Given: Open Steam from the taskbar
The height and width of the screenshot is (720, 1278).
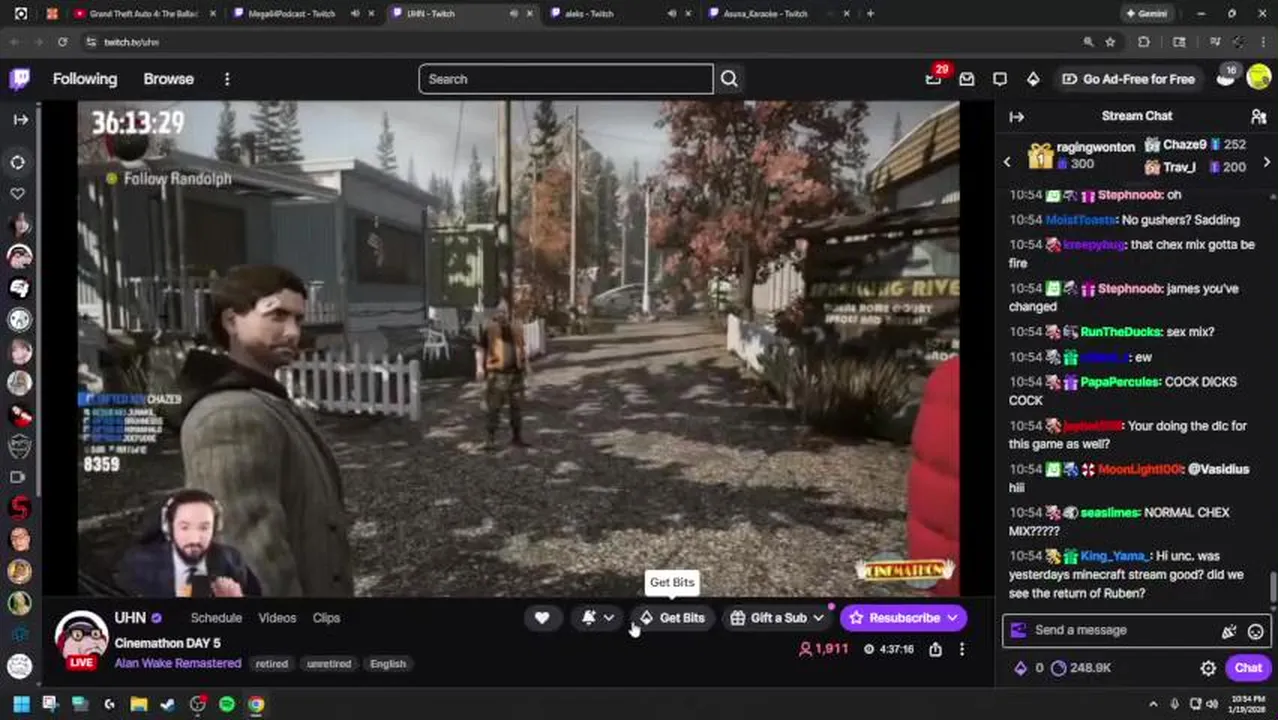Looking at the screenshot, I should click(x=168, y=704).
